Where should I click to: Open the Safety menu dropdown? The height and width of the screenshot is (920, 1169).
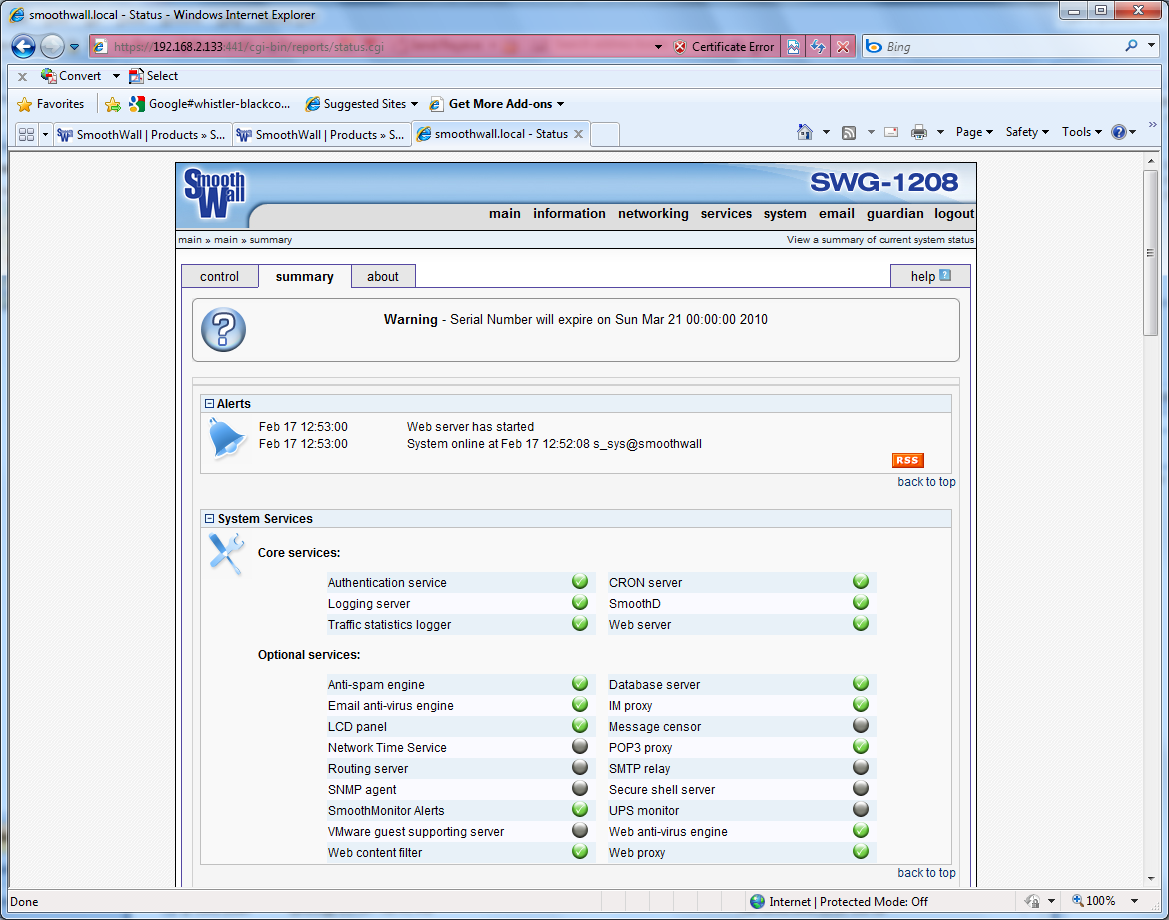(x=1027, y=132)
